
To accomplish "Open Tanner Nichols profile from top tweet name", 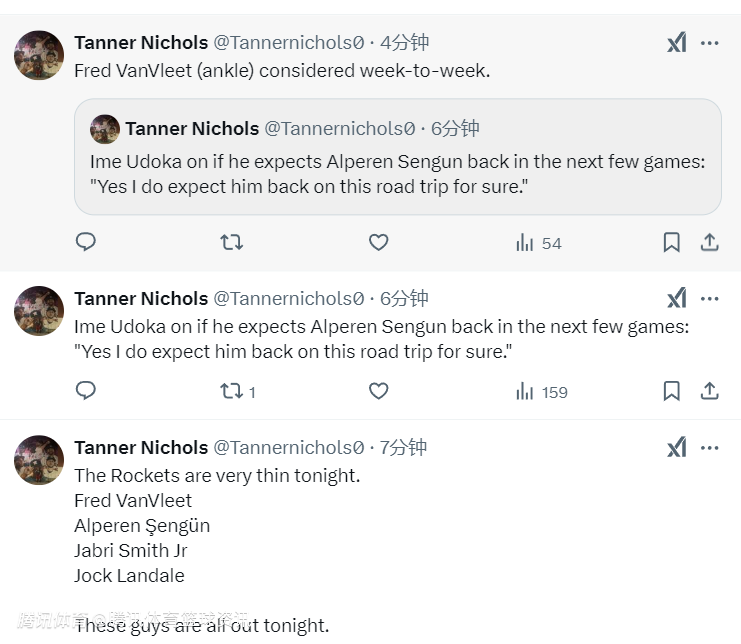I will pyautogui.click(x=141, y=43).
